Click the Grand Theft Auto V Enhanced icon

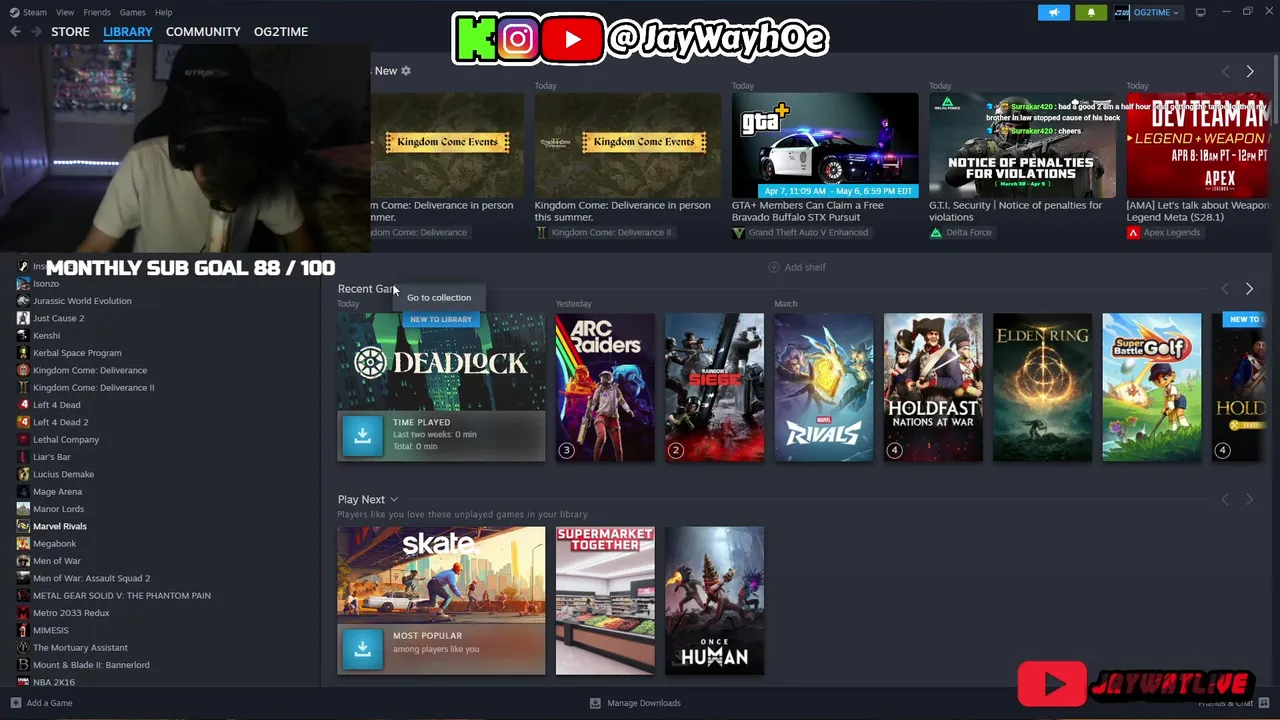(739, 232)
